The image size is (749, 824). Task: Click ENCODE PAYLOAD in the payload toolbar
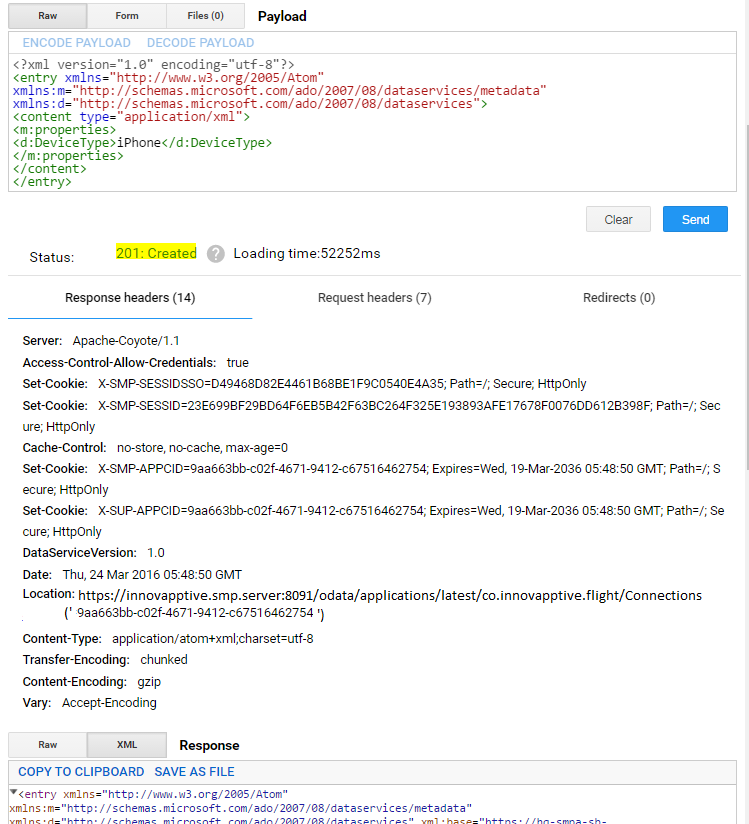tap(76, 42)
